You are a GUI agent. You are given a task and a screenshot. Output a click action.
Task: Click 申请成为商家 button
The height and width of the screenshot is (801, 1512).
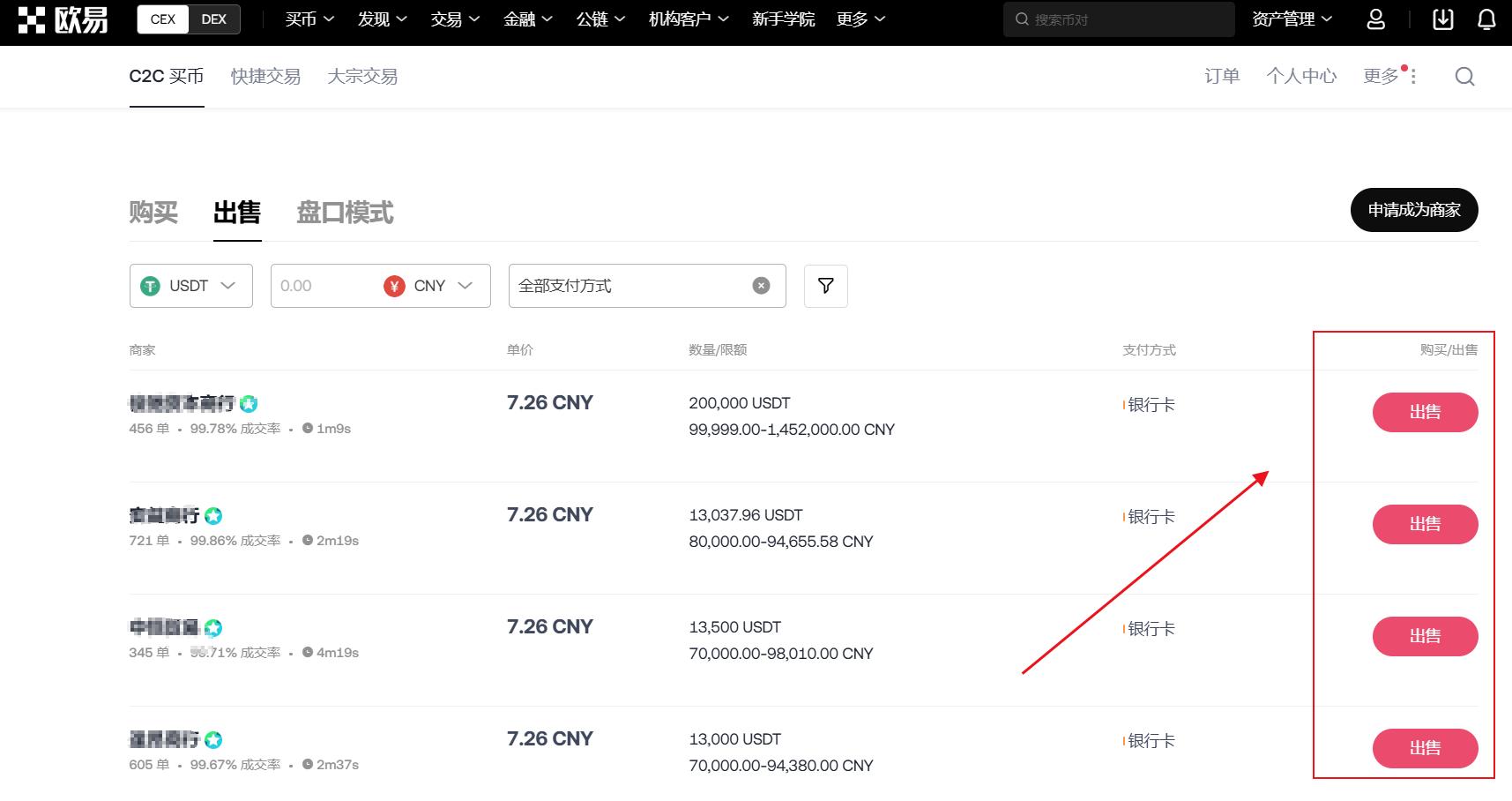(1413, 210)
